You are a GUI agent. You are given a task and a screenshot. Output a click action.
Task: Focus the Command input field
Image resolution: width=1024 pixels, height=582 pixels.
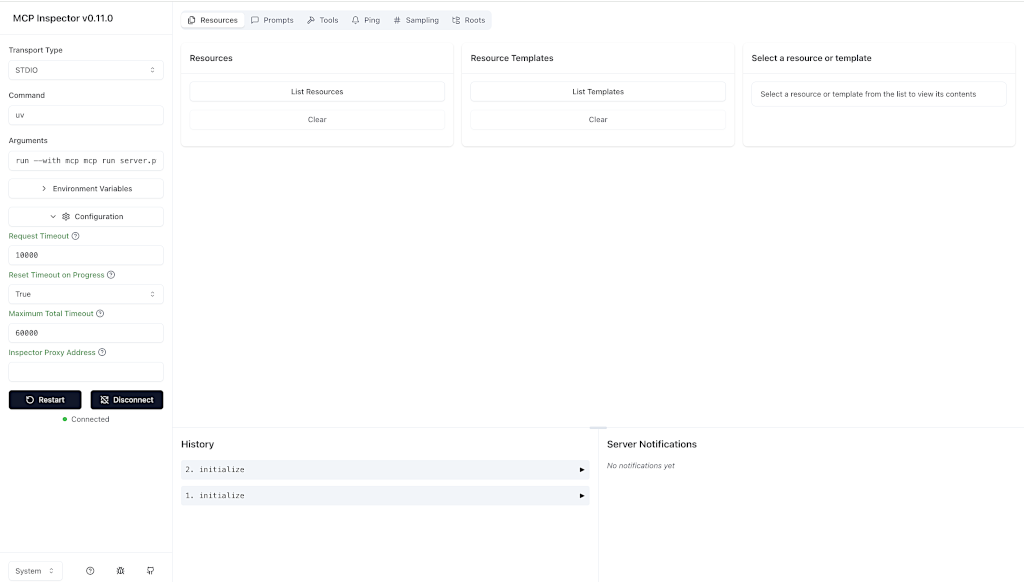(x=86, y=115)
